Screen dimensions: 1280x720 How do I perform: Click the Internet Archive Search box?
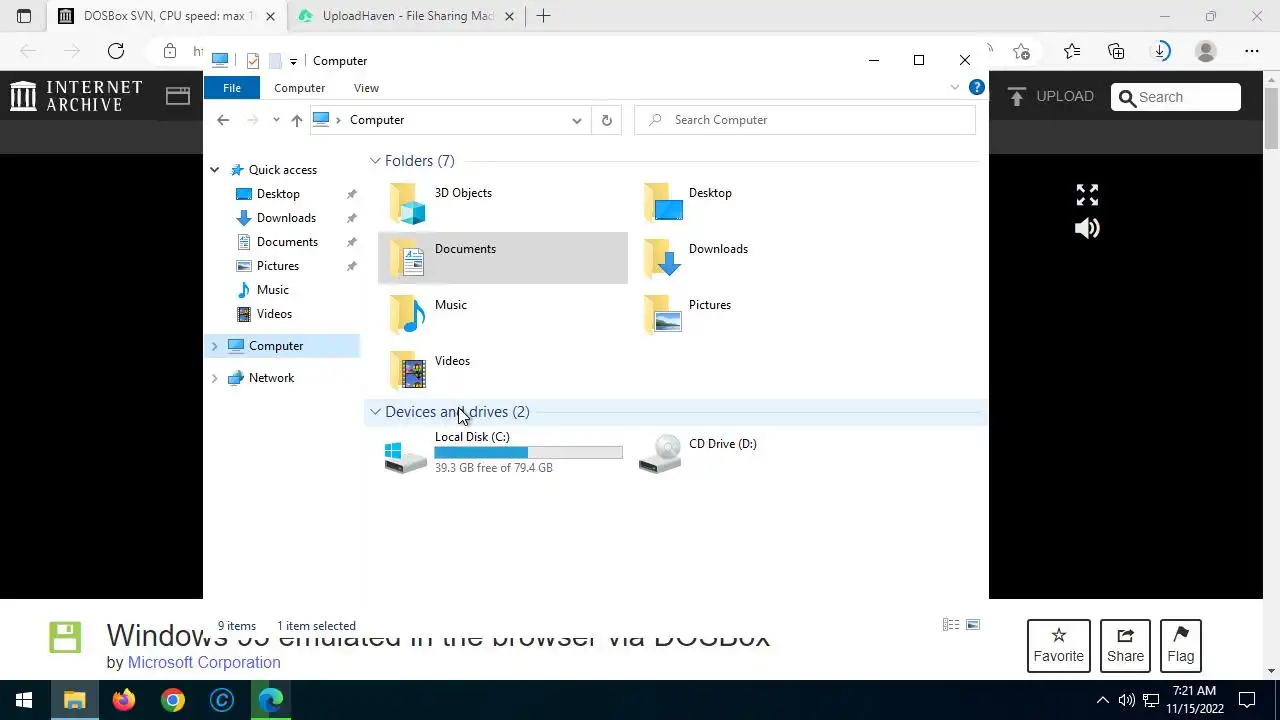tap(1176, 97)
